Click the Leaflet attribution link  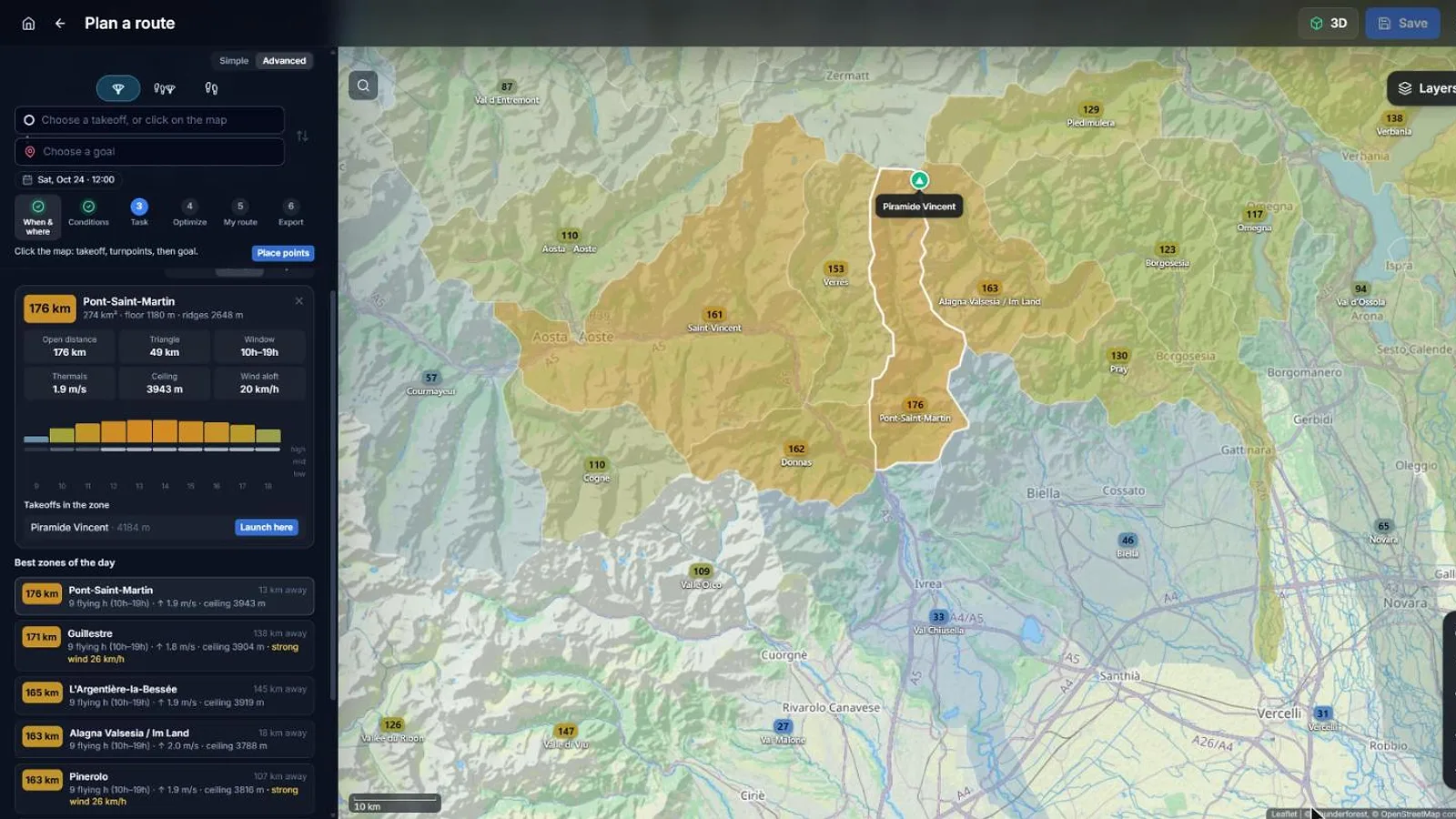[x=1284, y=814]
